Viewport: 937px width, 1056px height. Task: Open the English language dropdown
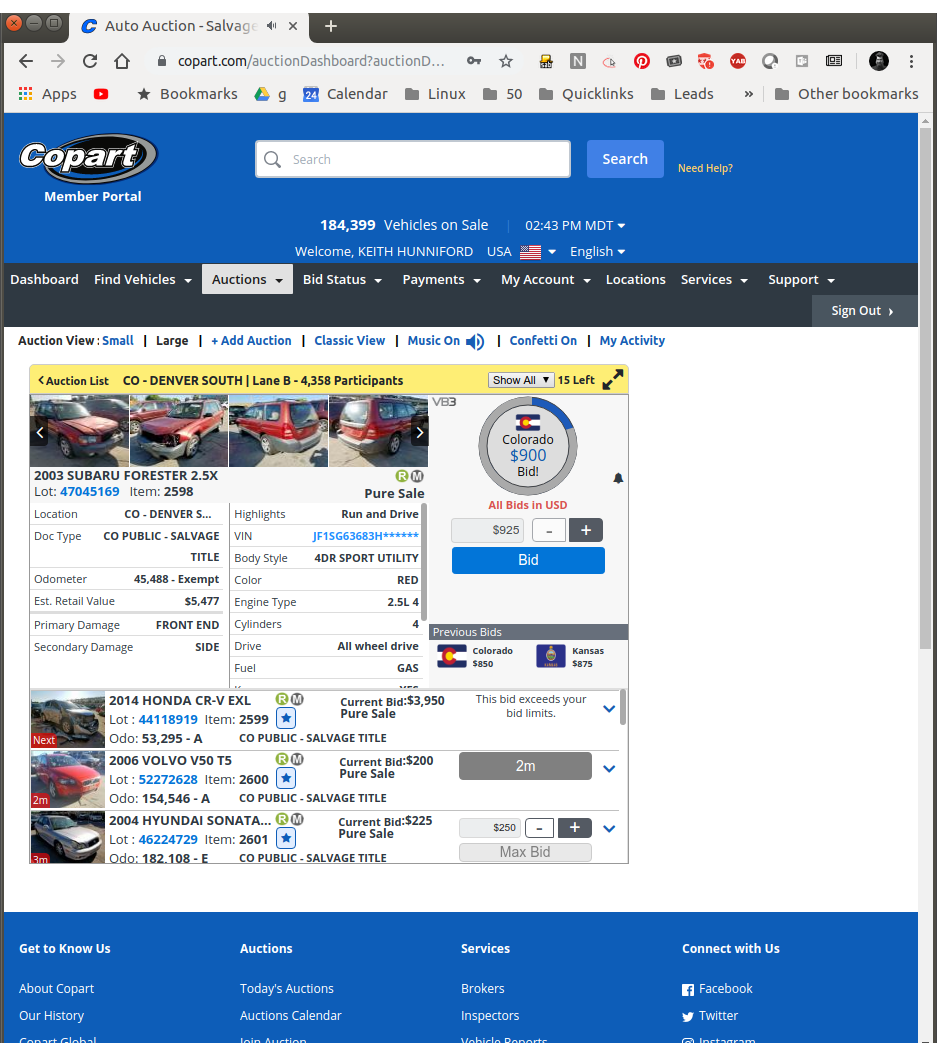pos(597,252)
